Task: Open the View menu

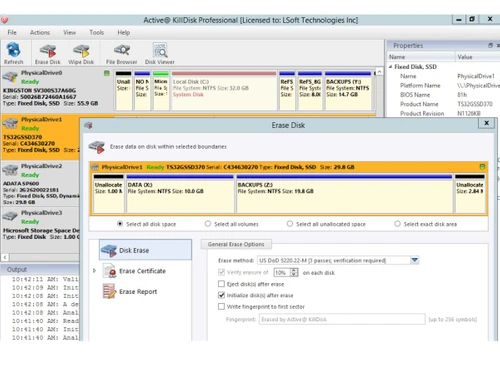Action: [x=69, y=32]
